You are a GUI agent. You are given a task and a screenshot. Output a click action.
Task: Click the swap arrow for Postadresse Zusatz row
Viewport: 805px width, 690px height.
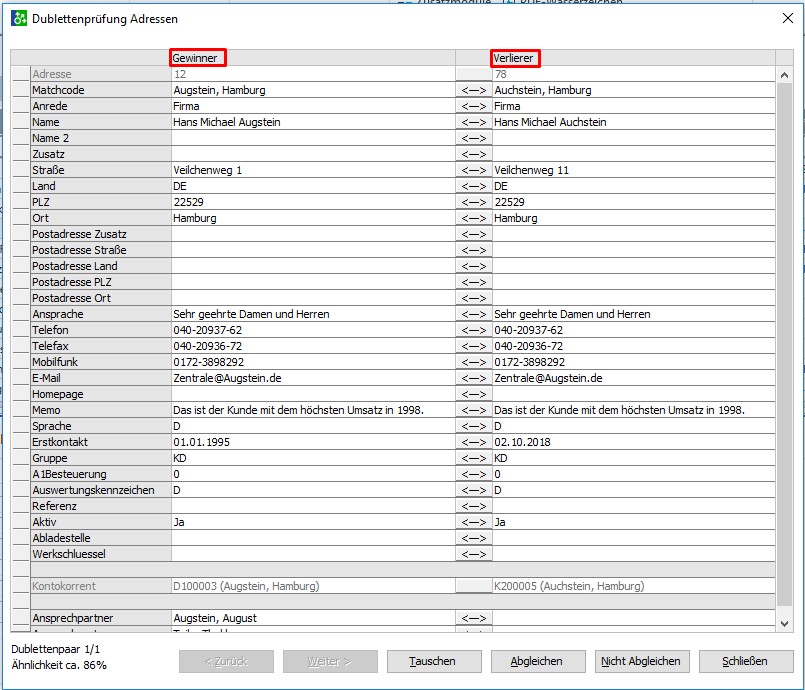click(x=473, y=234)
